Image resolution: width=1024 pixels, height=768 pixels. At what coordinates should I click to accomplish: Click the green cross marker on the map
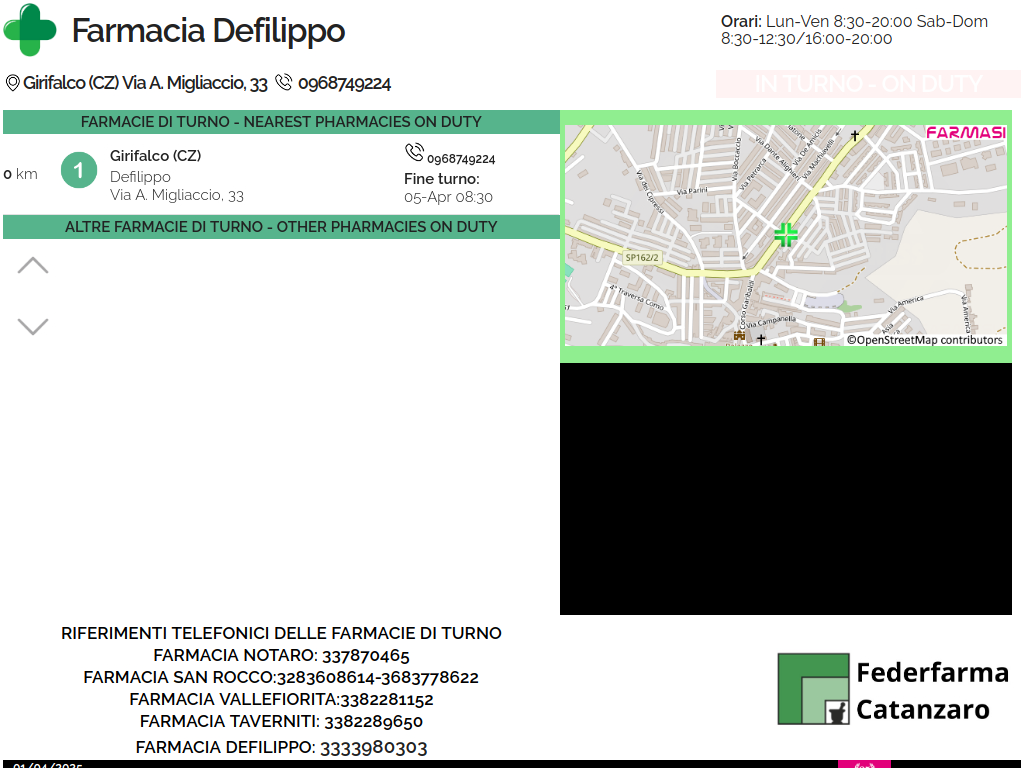786,235
